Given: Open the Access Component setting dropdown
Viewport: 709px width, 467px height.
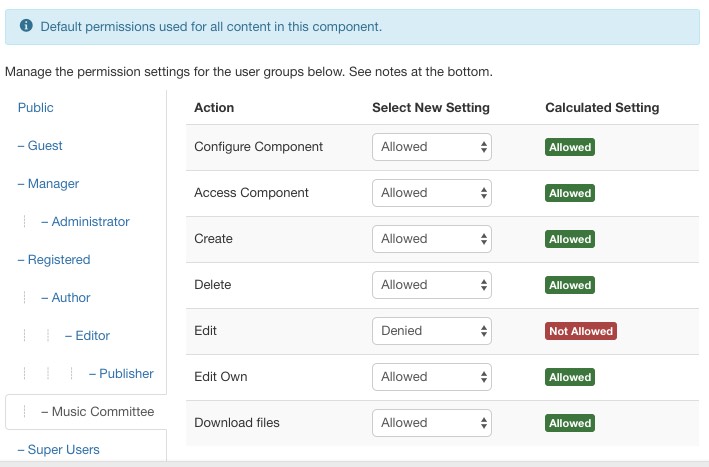Looking at the screenshot, I should [432, 193].
